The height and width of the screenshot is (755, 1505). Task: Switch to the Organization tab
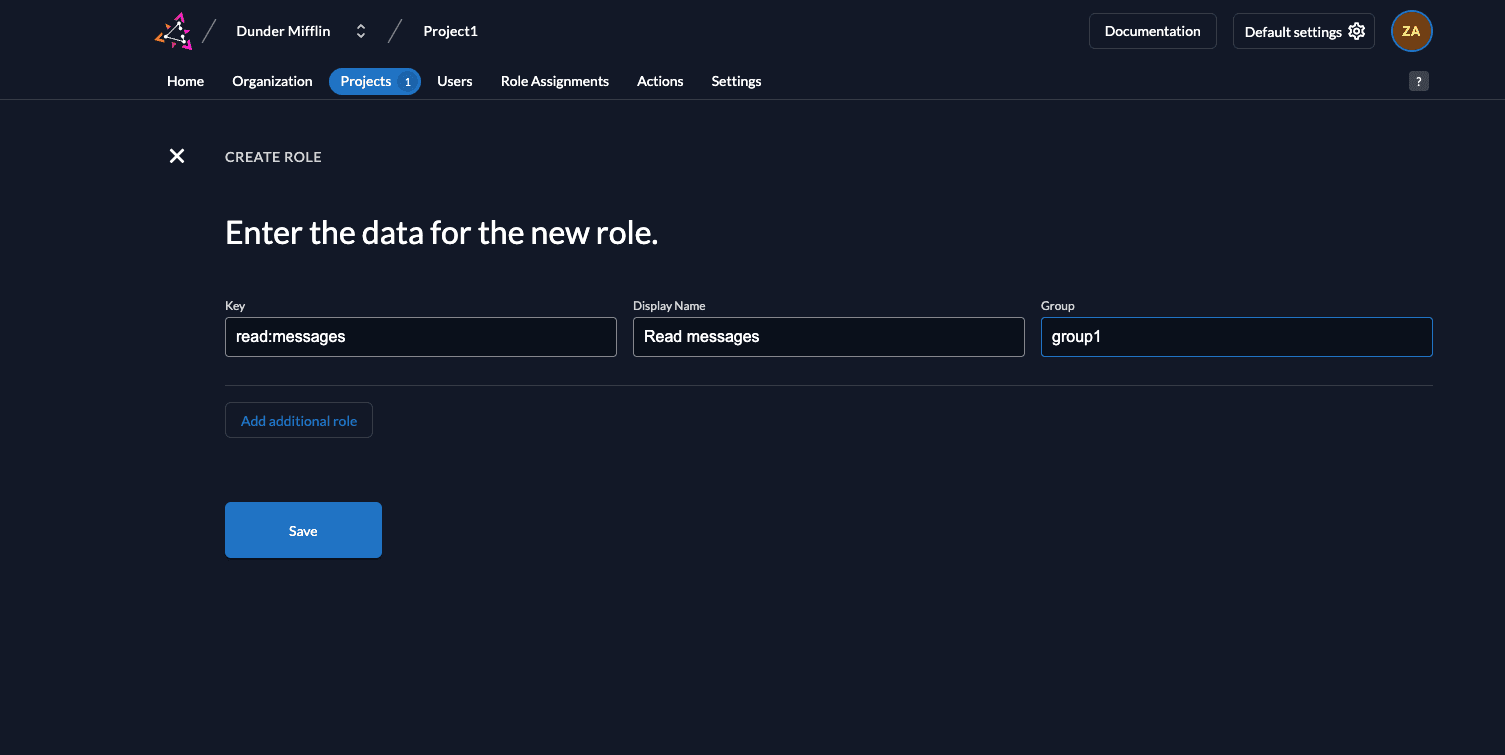point(272,81)
